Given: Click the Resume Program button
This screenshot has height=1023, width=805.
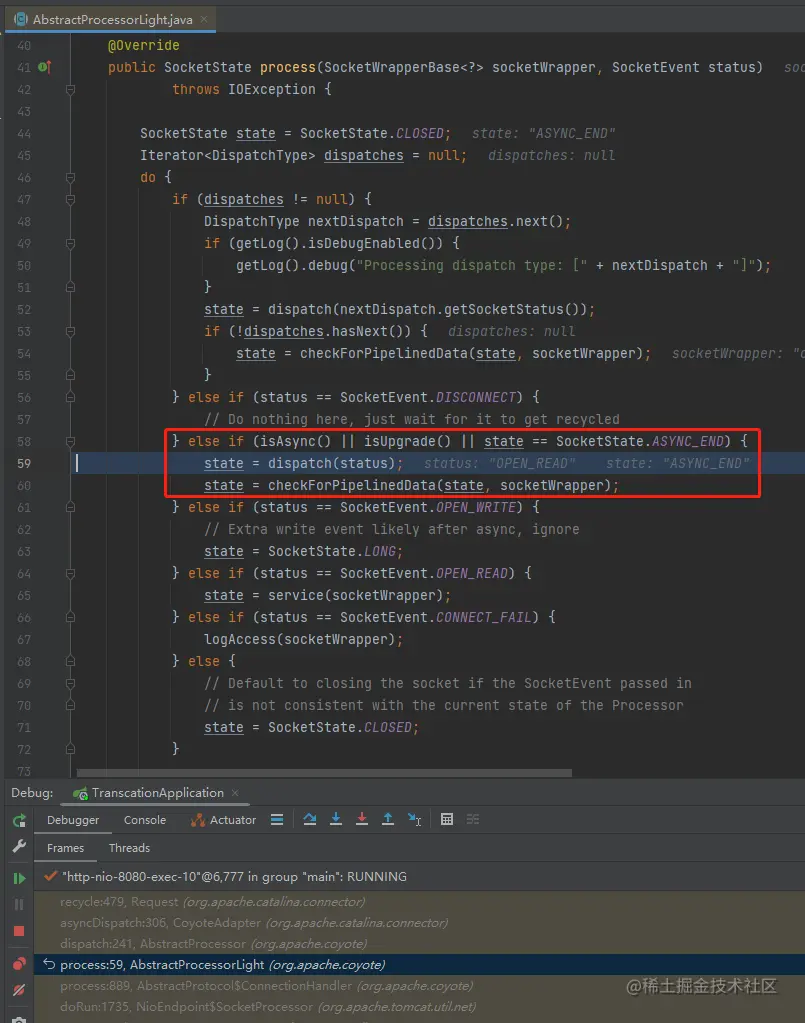Looking at the screenshot, I should click(19, 878).
